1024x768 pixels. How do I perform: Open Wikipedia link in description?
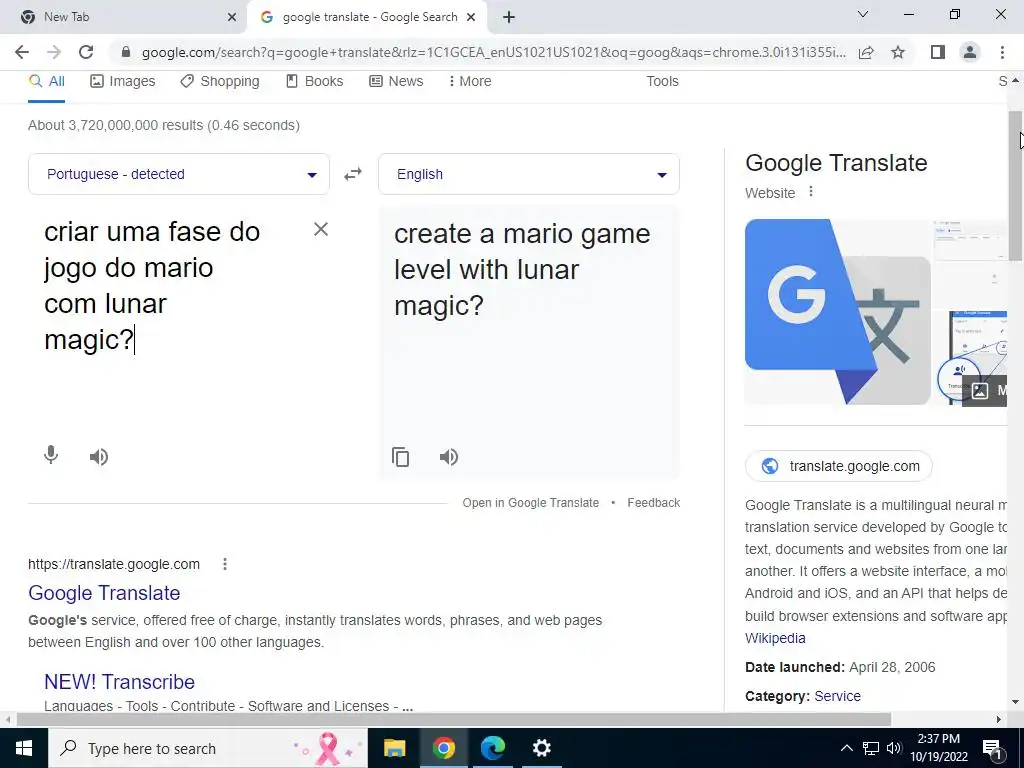click(x=775, y=638)
